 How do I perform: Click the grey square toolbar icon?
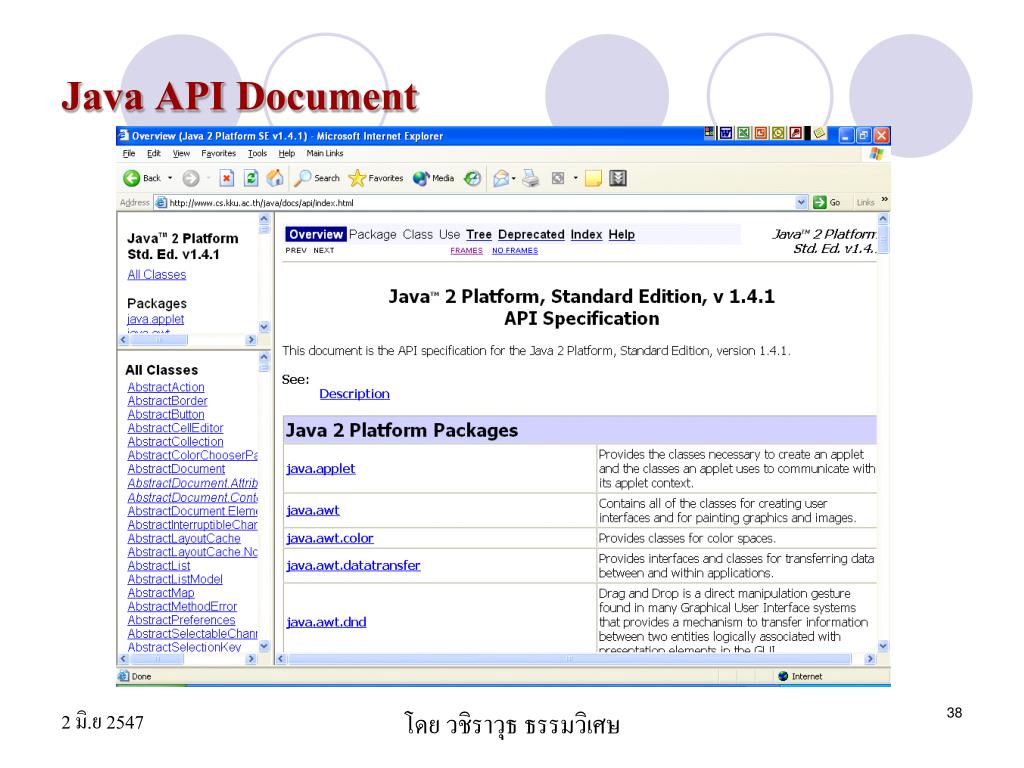click(x=558, y=178)
